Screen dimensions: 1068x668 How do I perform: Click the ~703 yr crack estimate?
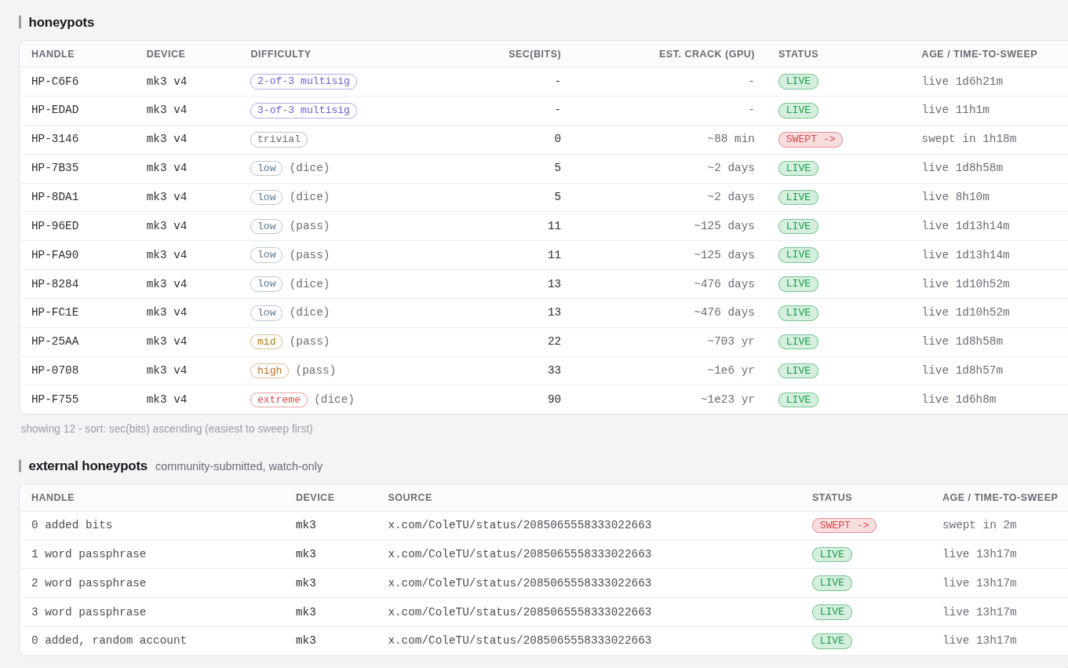[731, 341]
